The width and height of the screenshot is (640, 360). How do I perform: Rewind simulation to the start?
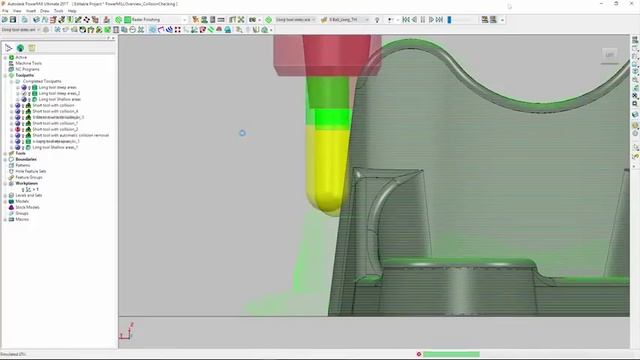tap(406, 20)
